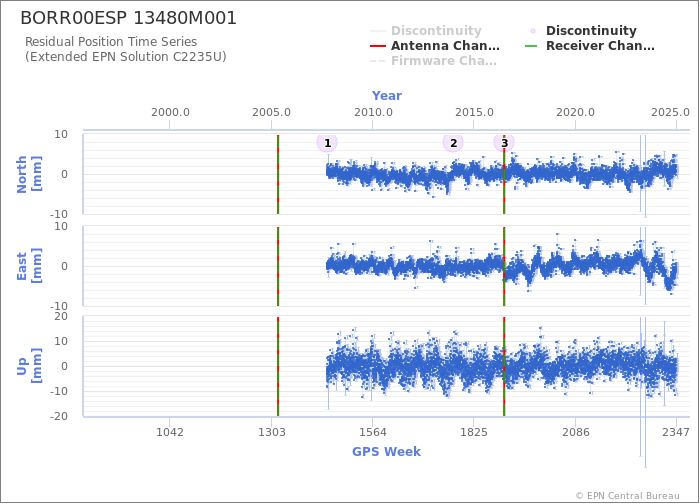Click the 2025.0 year tick label
Screen dimensions: 700x504
671,112
